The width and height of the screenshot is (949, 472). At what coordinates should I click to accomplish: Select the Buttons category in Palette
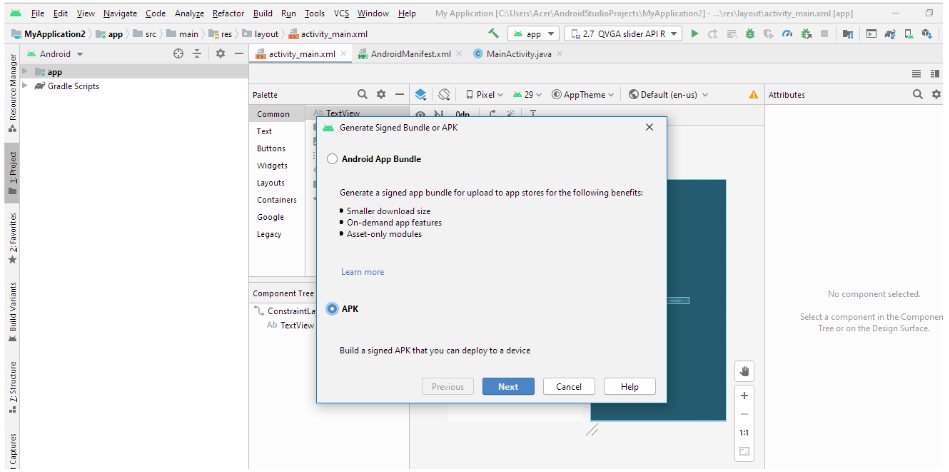click(x=270, y=148)
